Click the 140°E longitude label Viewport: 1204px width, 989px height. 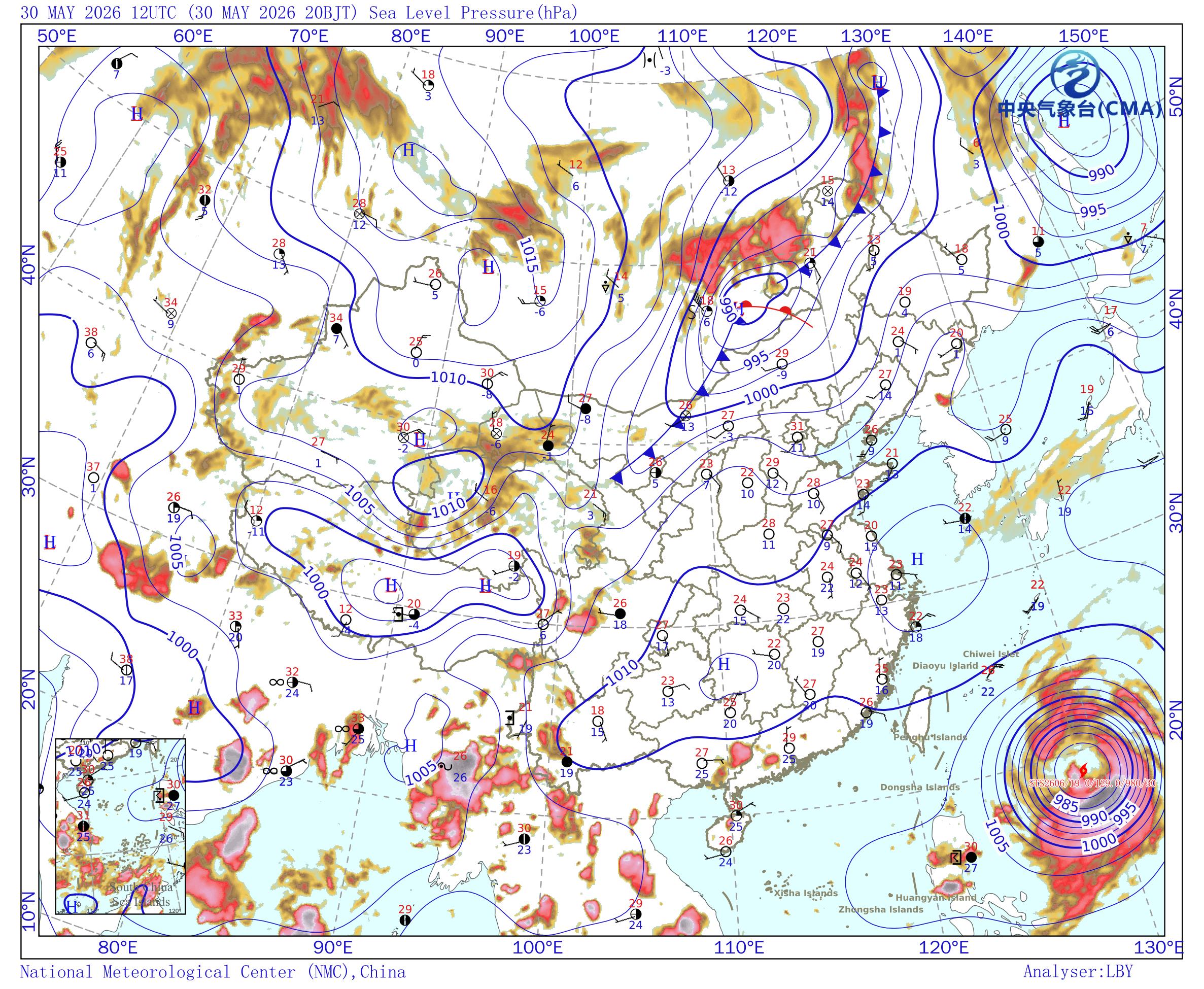coord(968,37)
